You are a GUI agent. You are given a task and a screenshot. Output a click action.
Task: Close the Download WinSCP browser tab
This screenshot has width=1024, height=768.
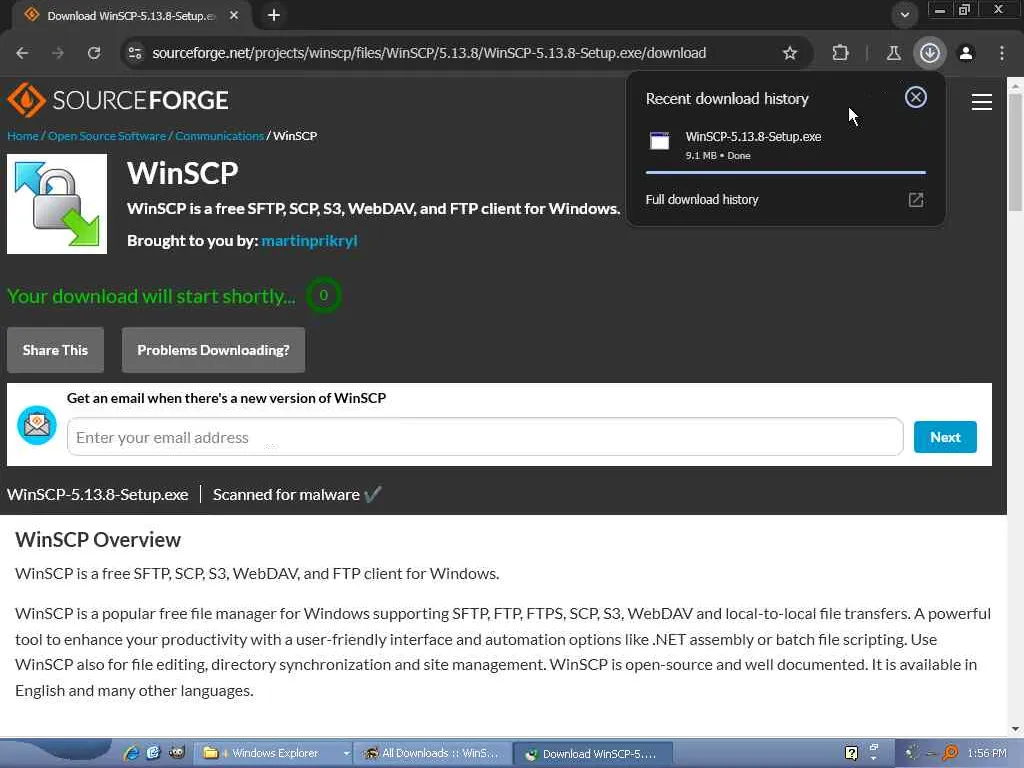click(x=234, y=15)
